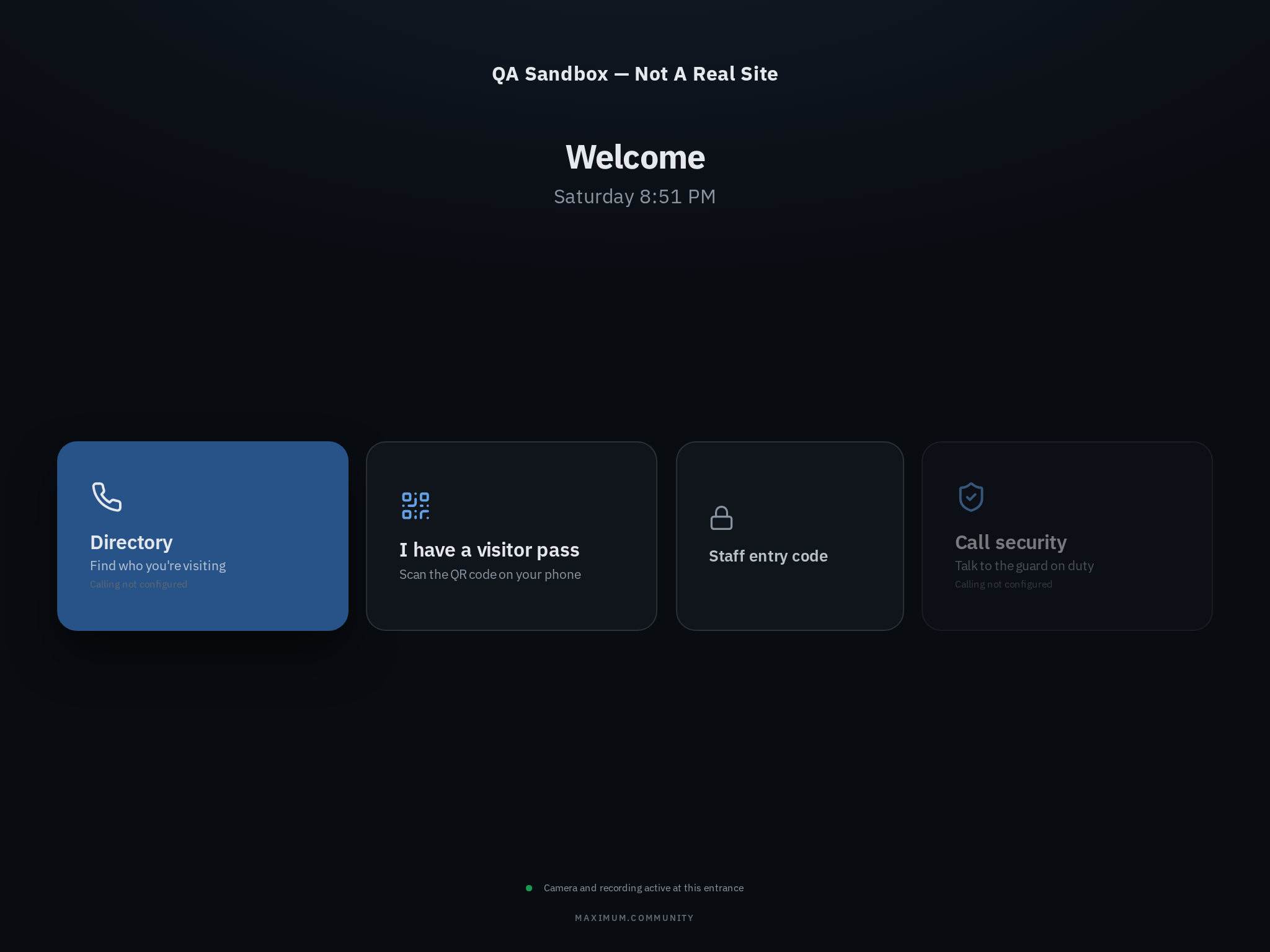Click 'Find who you're visiting' subtitle
This screenshot has height=952, width=1270.
158,566
